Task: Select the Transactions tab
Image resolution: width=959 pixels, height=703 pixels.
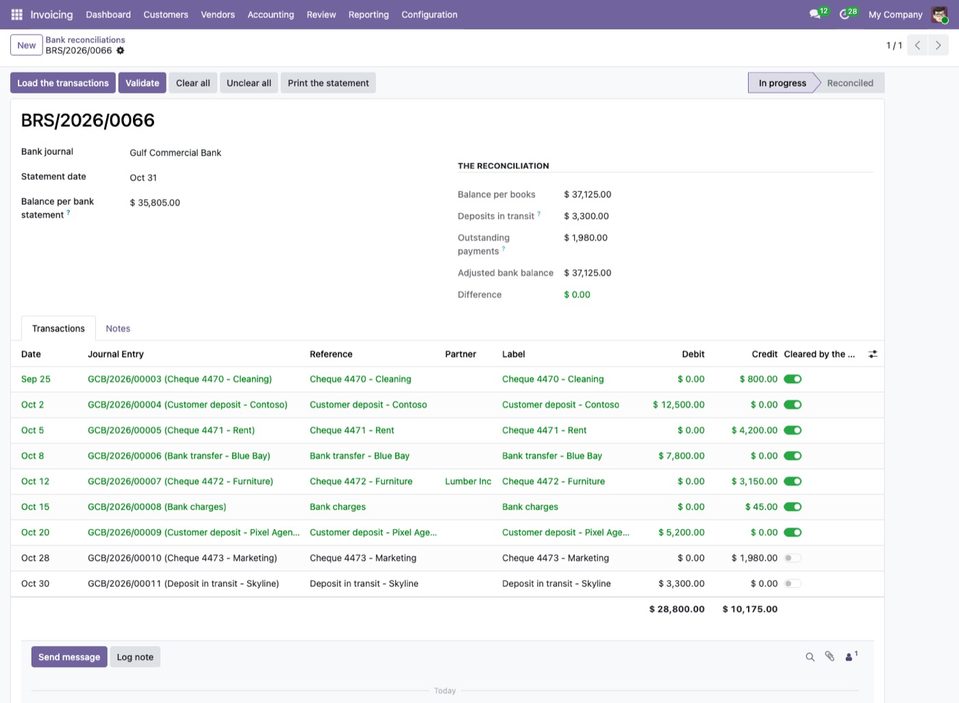Action: click(x=59, y=329)
